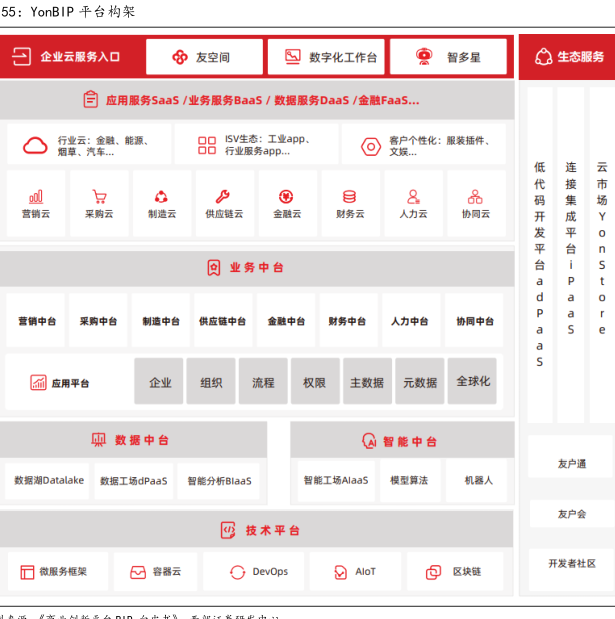
Task: Select the 营销中台 tile
Action: [36, 321]
